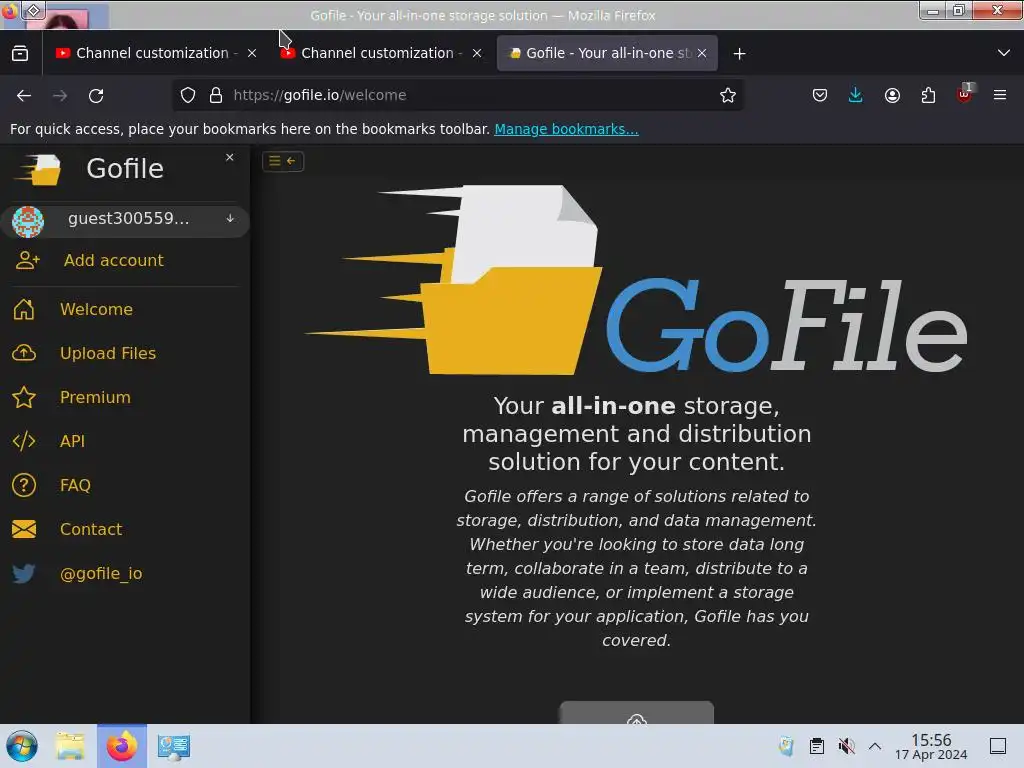Click the upload button below description
The image size is (1024, 768).
coord(636,712)
